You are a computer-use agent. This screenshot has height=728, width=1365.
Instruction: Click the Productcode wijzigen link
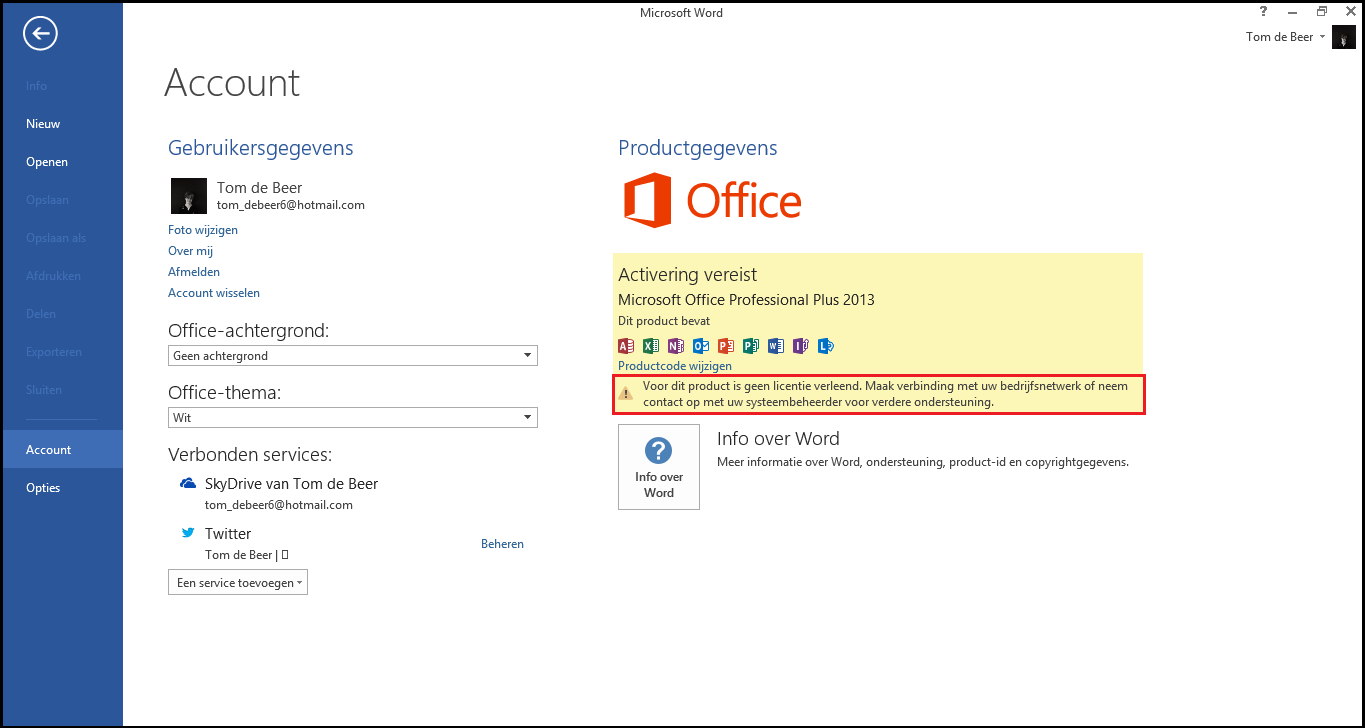(675, 366)
